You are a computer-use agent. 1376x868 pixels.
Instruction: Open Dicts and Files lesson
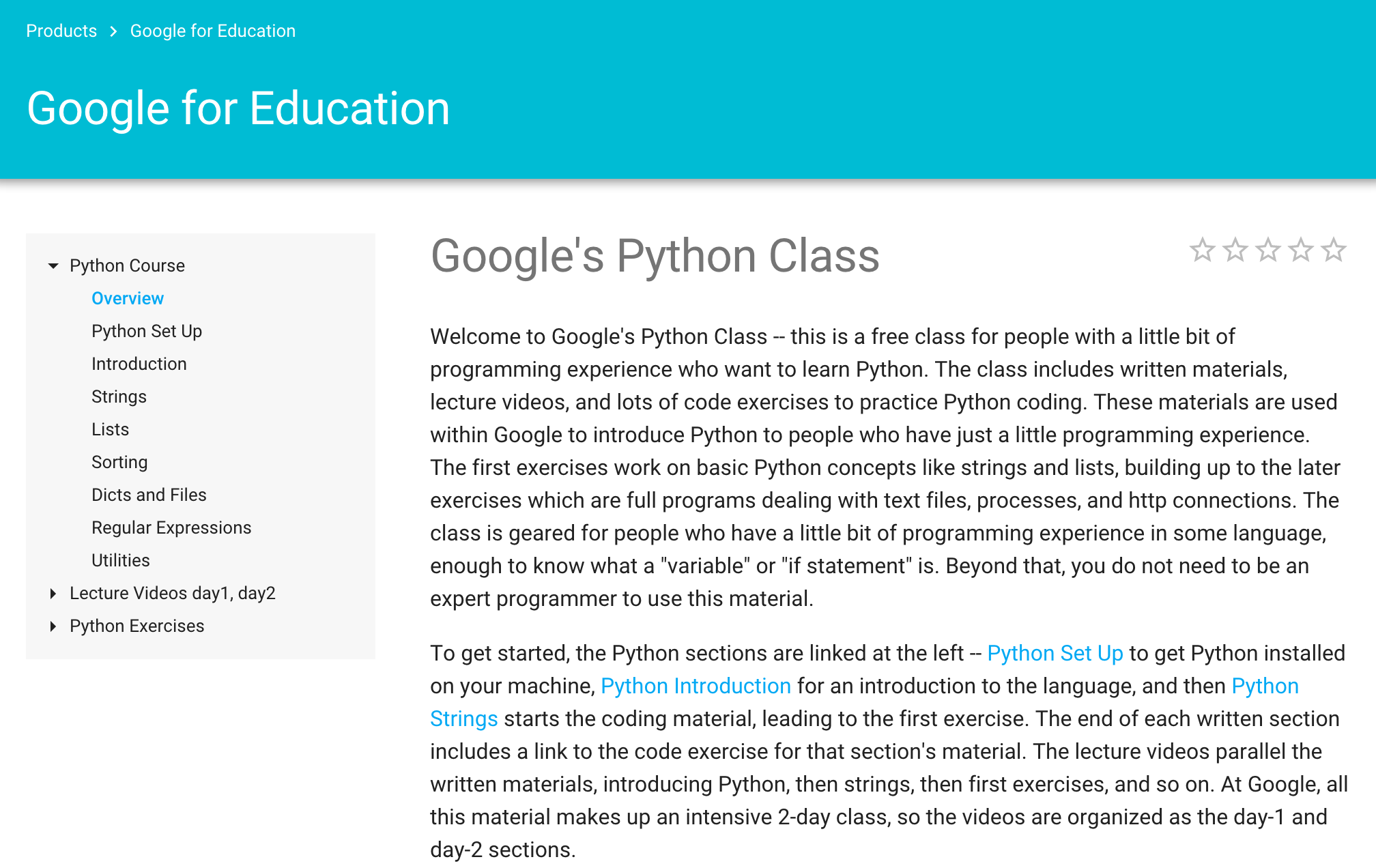tap(149, 495)
